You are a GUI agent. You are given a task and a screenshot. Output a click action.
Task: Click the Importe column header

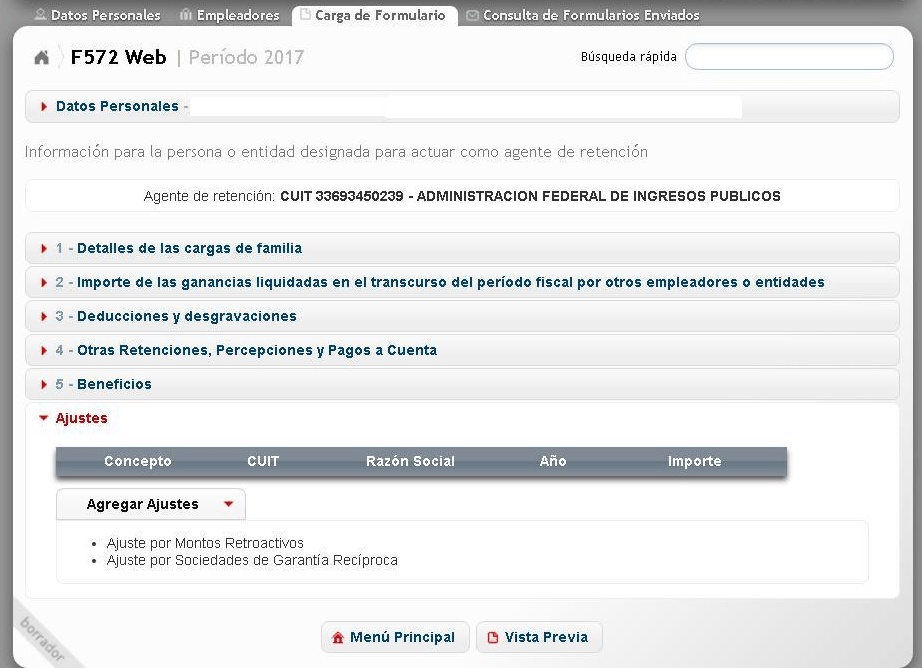[x=694, y=461]
